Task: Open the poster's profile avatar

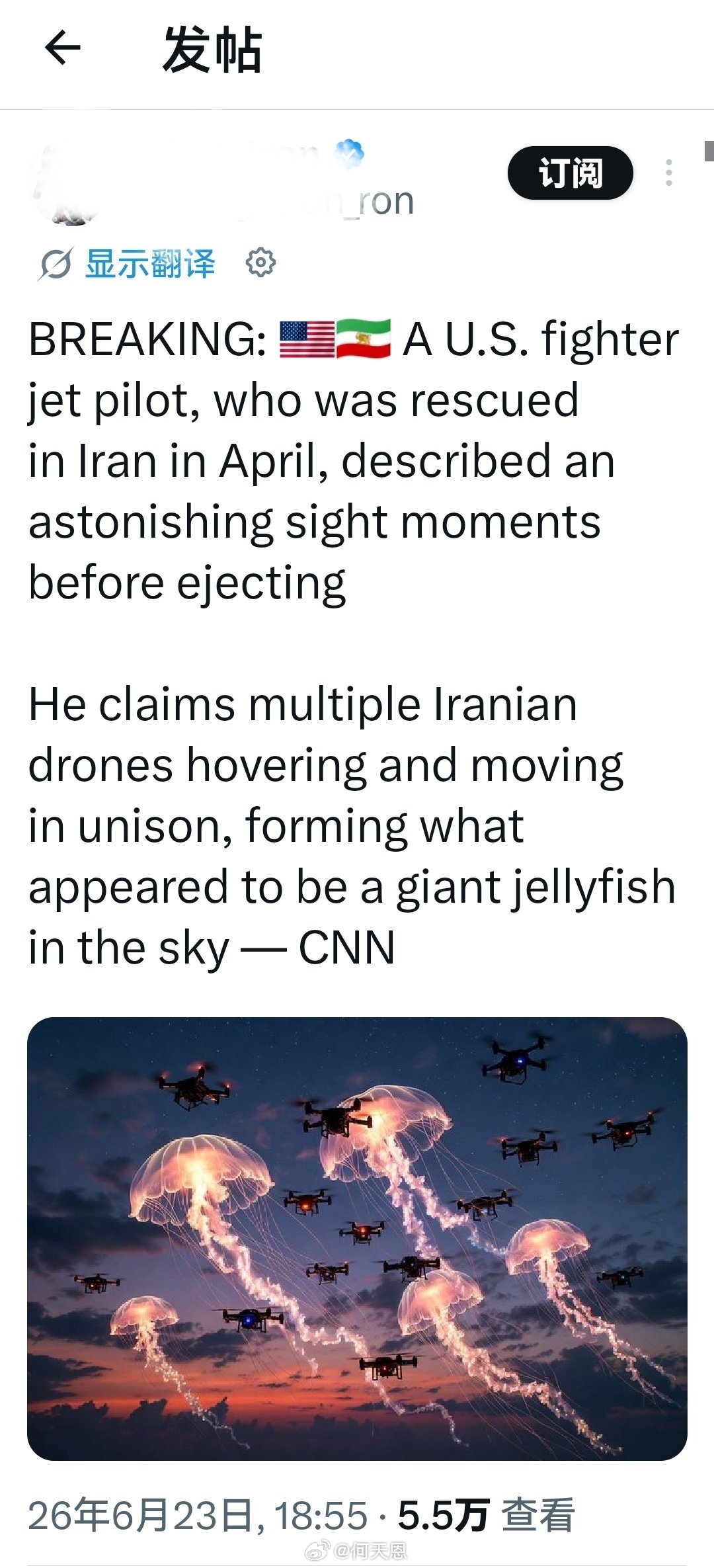Action: 66,185
